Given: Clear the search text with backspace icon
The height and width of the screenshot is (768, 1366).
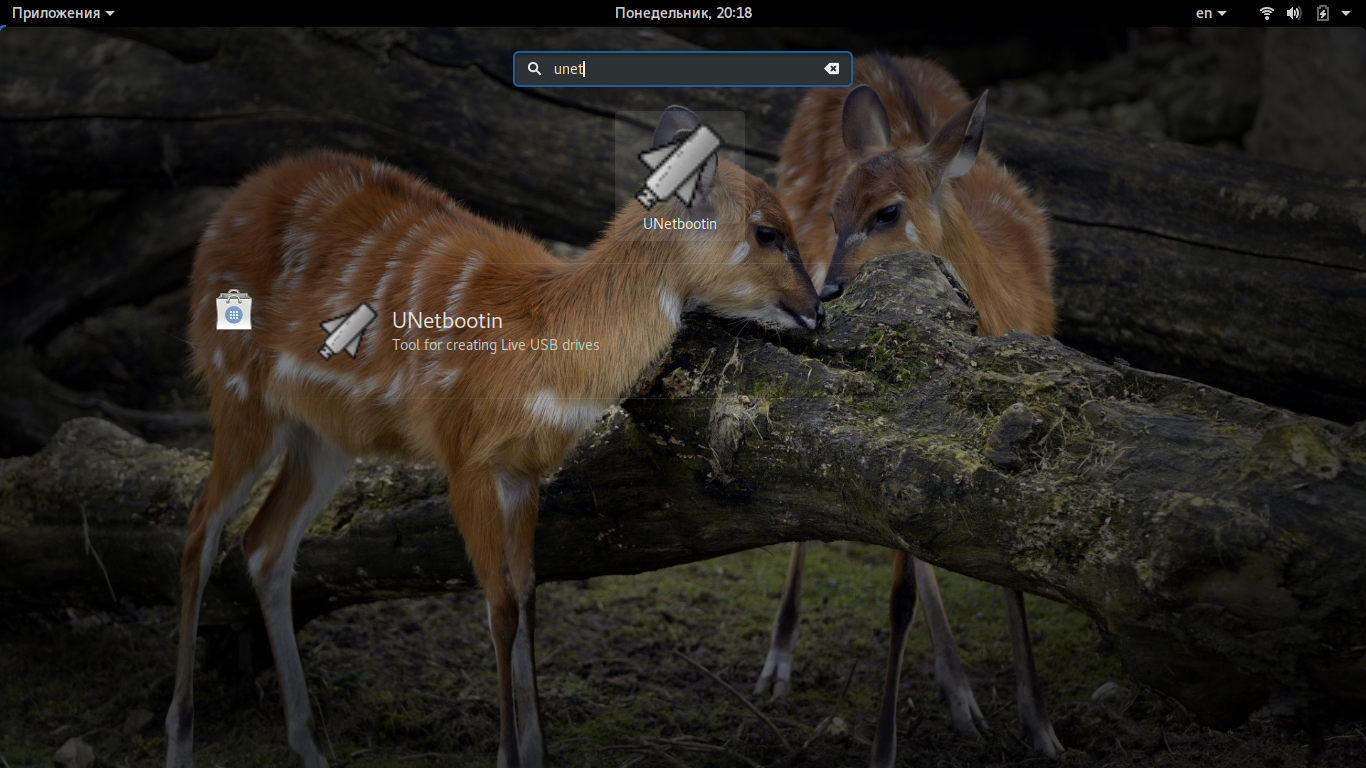Looking at the screenshot, I should pos(831,69).
